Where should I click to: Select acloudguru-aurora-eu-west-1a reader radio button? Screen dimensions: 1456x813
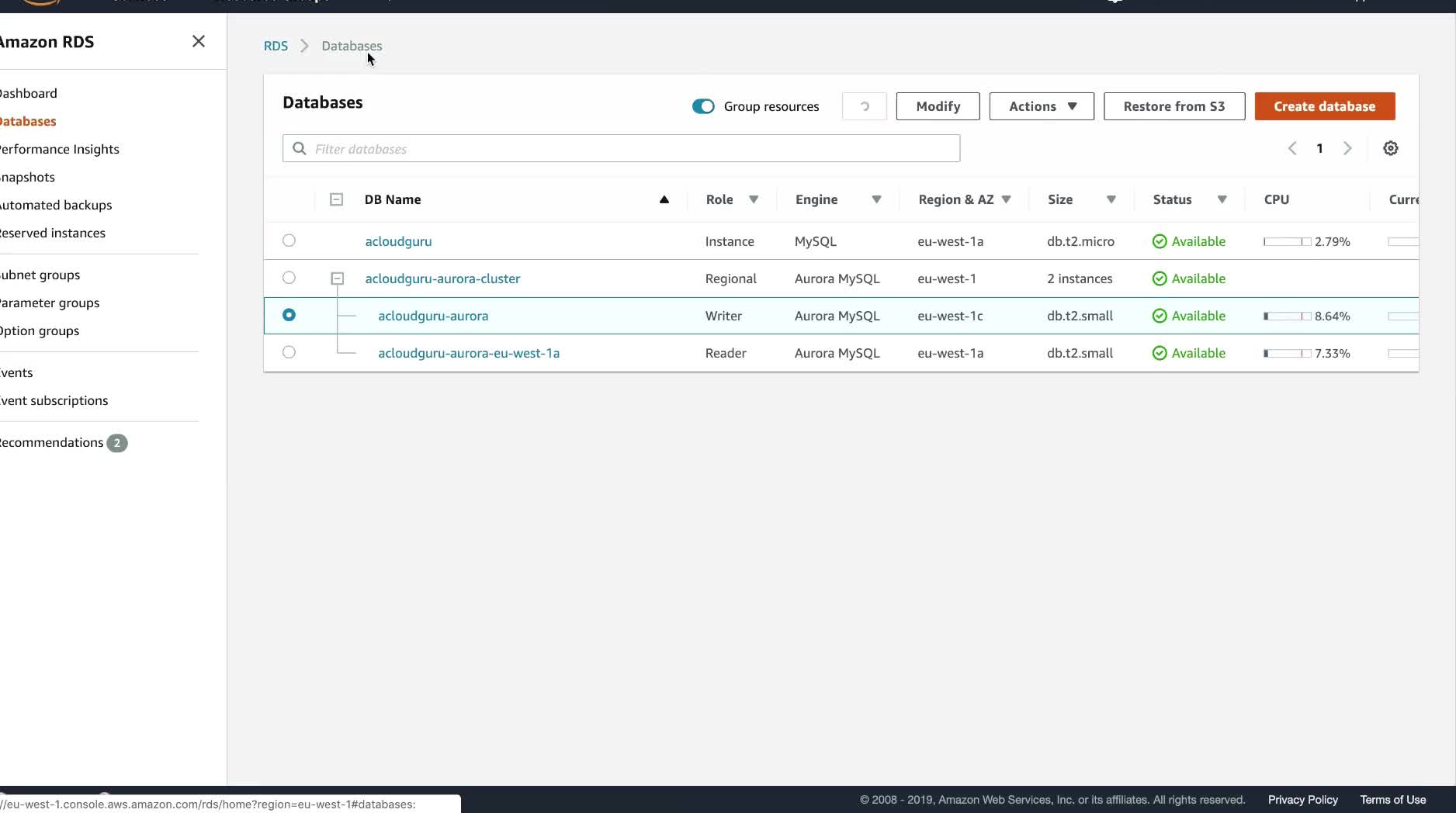[289, 352]
